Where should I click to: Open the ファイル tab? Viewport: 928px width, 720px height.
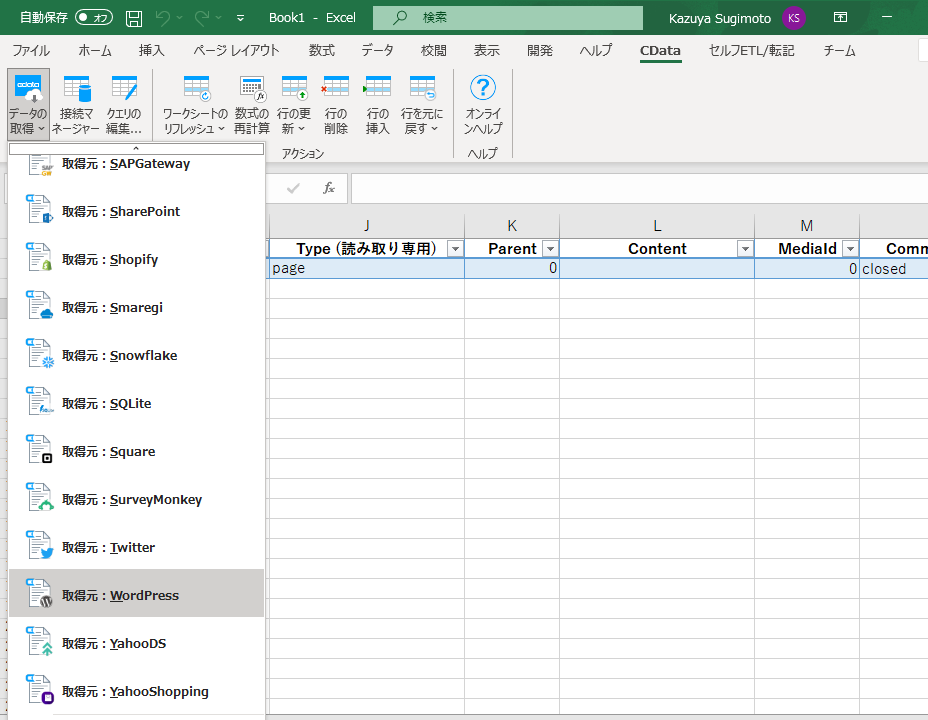[x=31, y=51]
